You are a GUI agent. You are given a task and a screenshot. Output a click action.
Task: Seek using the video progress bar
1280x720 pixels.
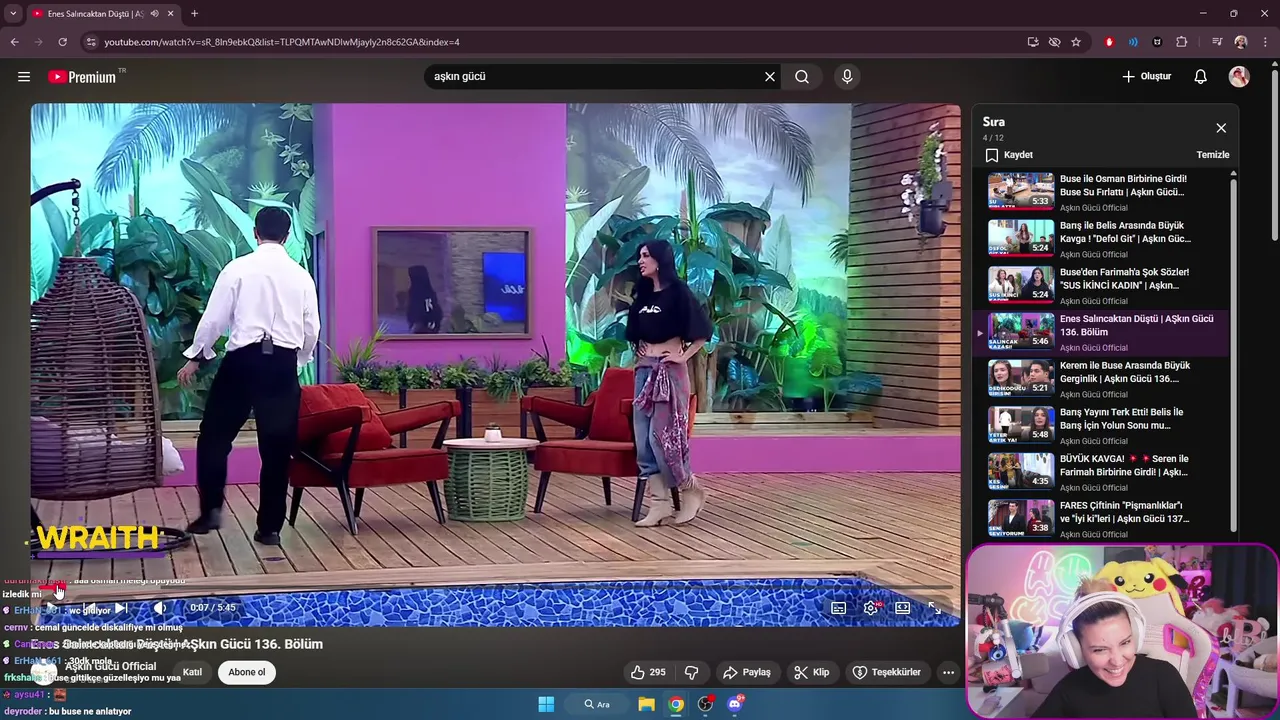[x=495, y=590]
